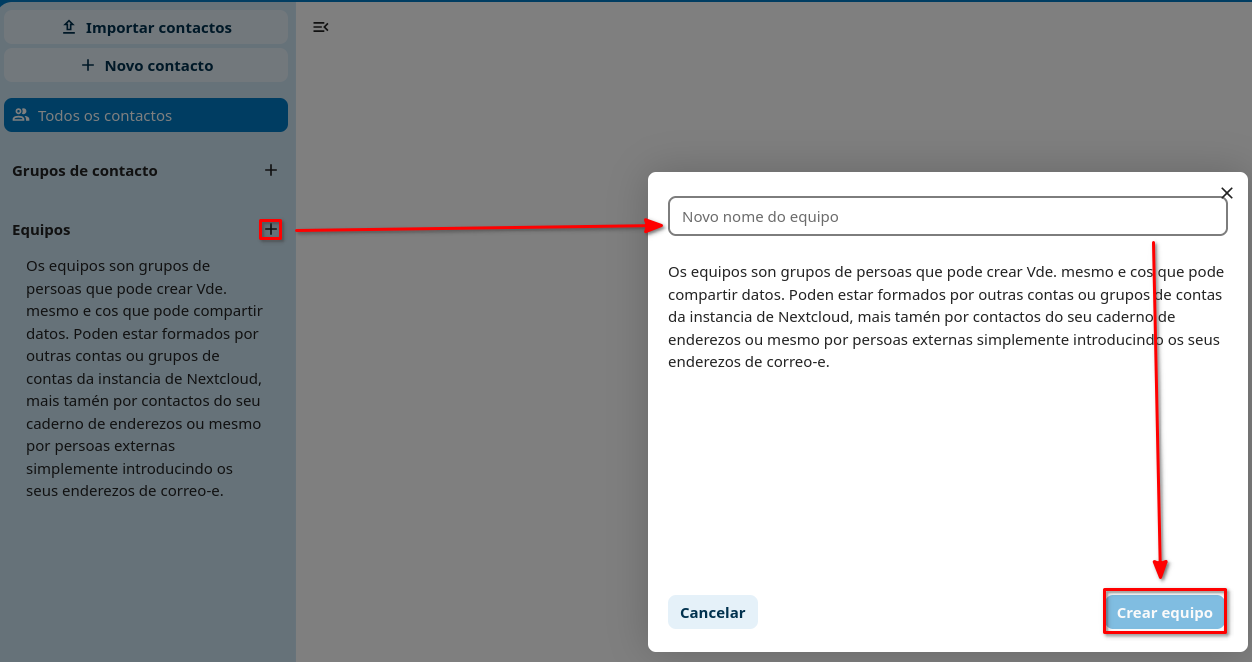Click Cancelar to dismiss the dialog
Screen dimensions: 1252x662
tap(712, 611)
